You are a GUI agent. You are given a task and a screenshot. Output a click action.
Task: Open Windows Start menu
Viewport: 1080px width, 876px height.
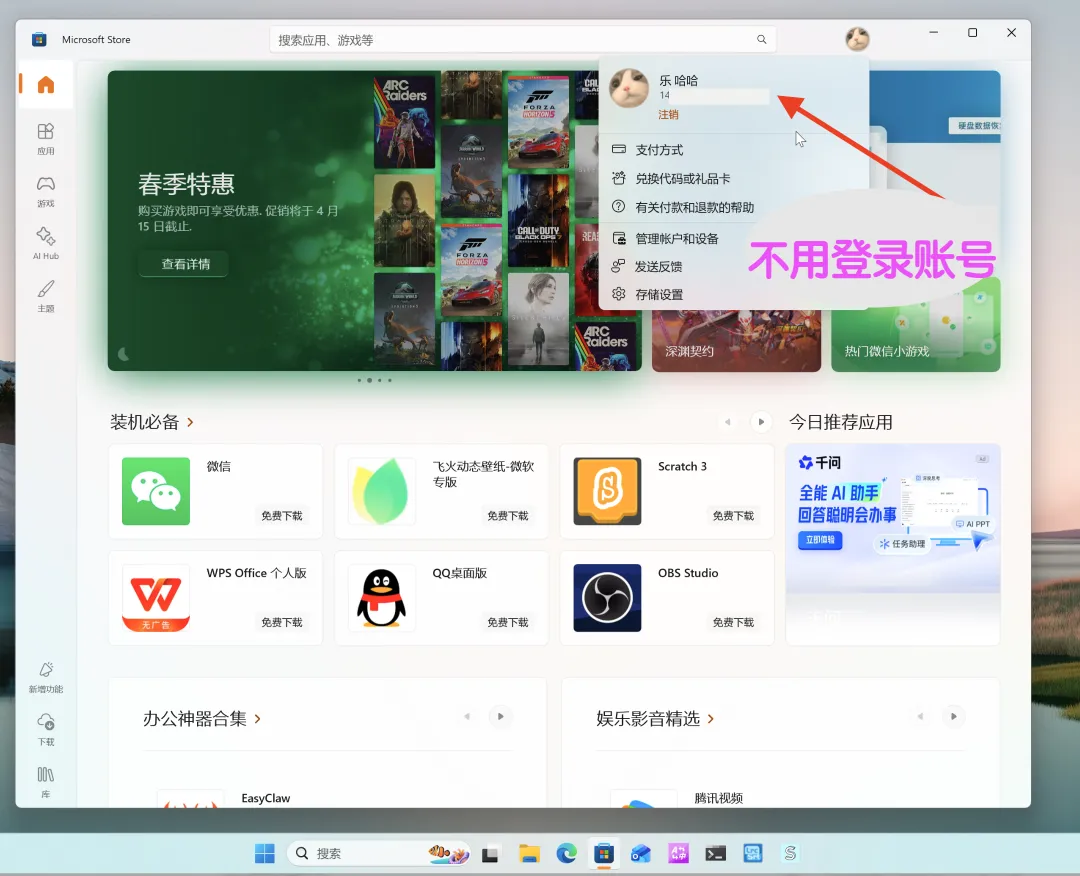264,853
